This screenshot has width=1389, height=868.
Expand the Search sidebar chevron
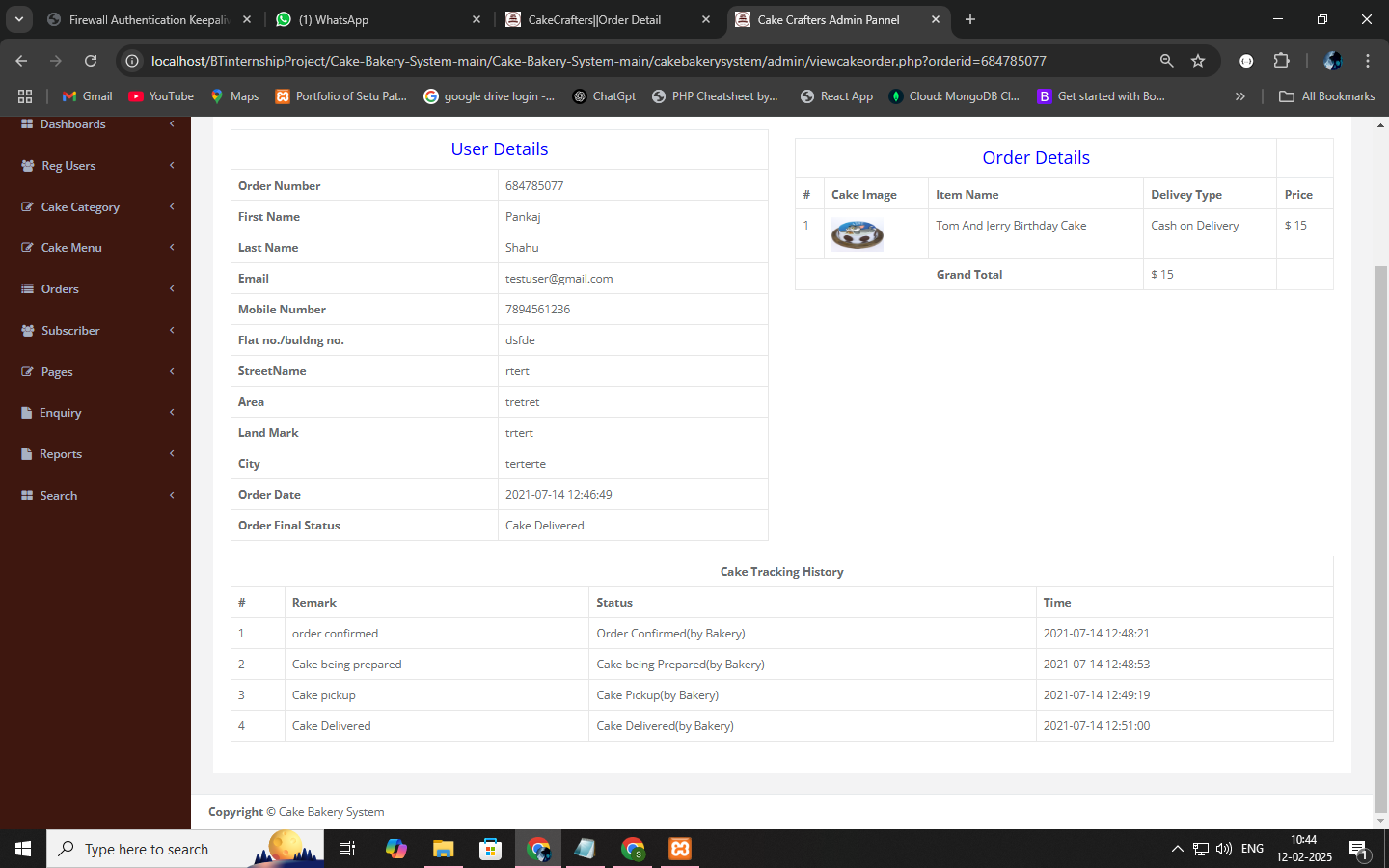point(172,496)
